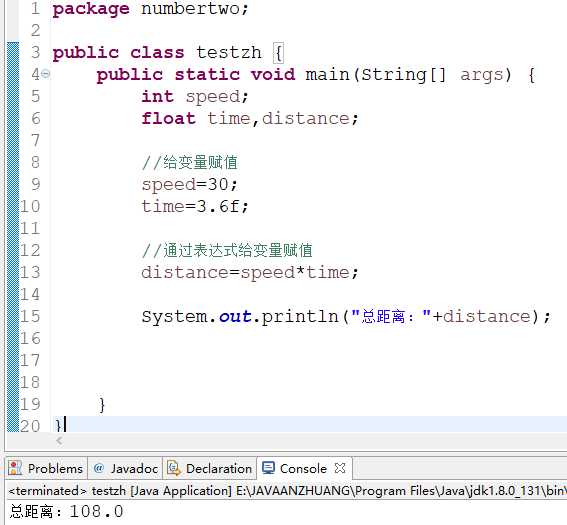Viewport: 567px width, 525px height.
Task: Click the closing brace on line 19
Action: point(102,405)
